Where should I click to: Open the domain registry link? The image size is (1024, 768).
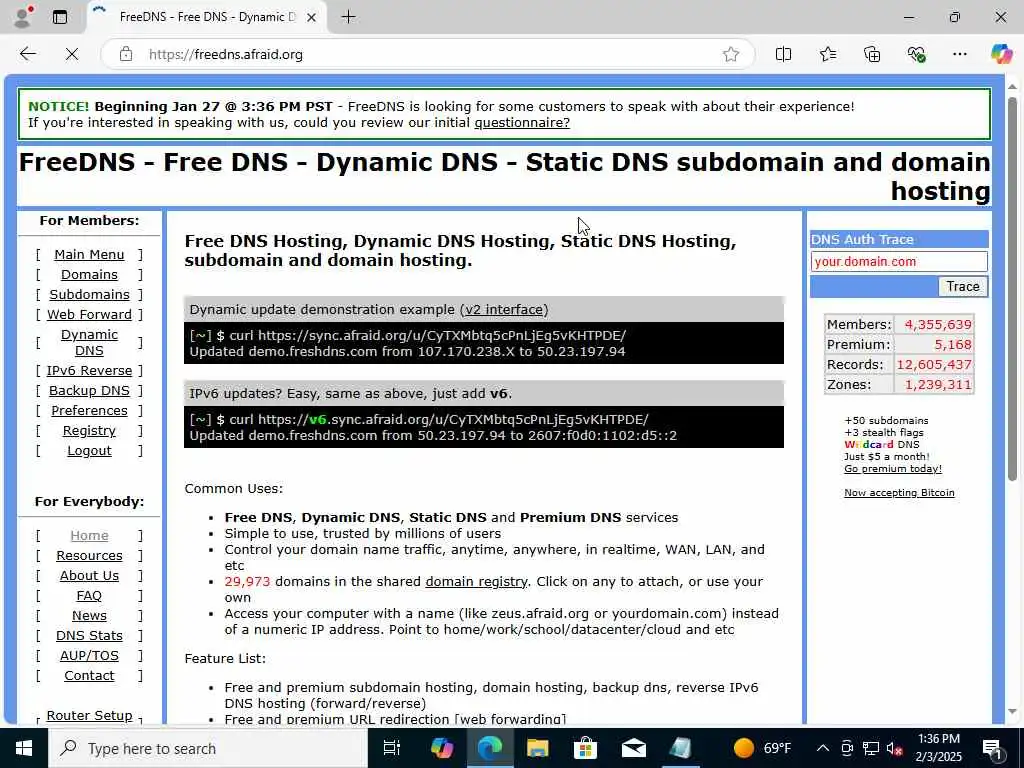tap(476, 582)
